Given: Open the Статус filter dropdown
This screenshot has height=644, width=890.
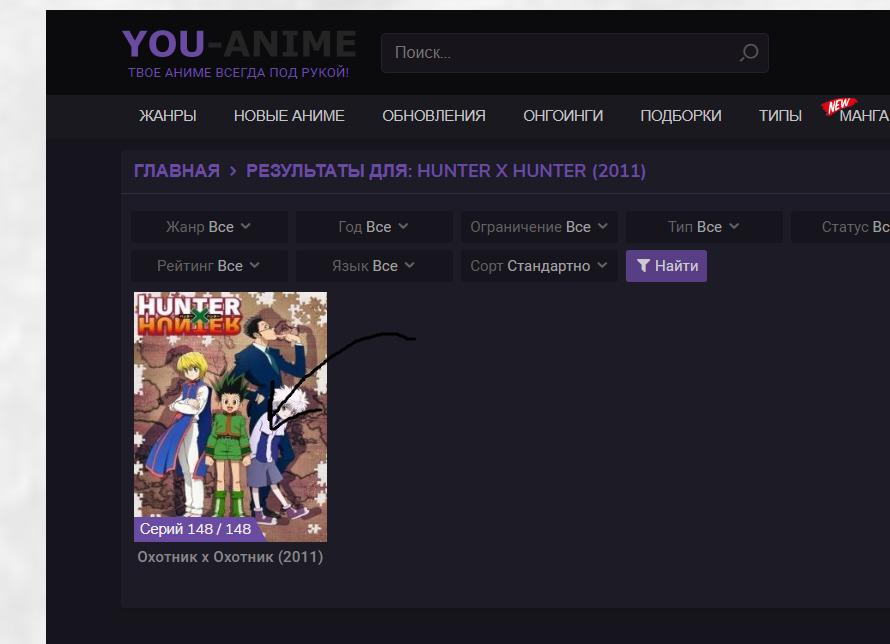Looking at the screenshot, I should tap(852, 227).
